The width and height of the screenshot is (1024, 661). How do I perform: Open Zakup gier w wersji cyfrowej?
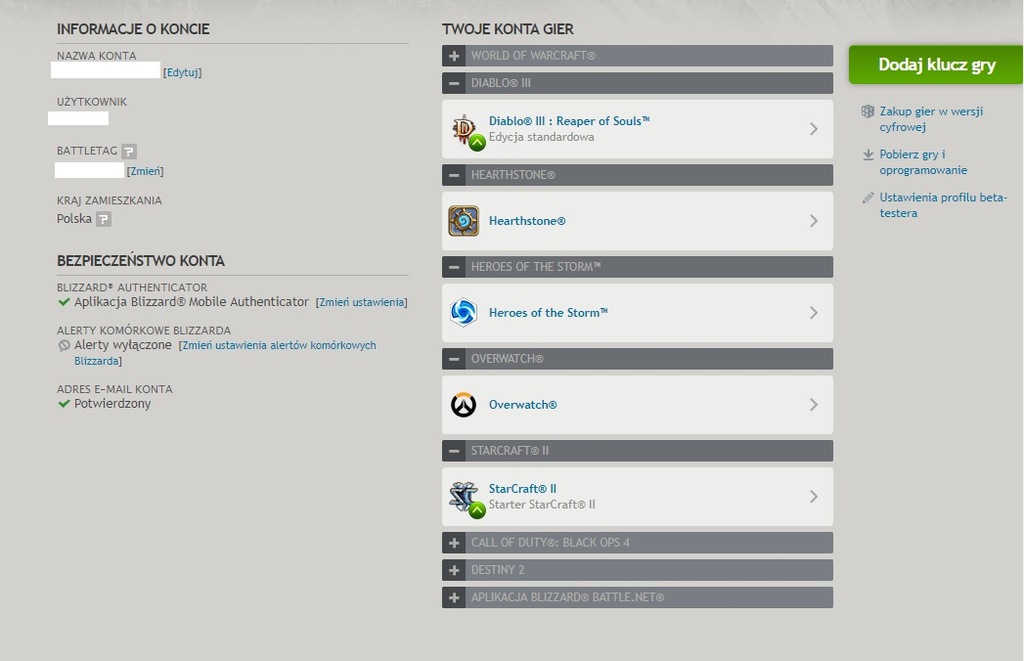tap(931, 119)
